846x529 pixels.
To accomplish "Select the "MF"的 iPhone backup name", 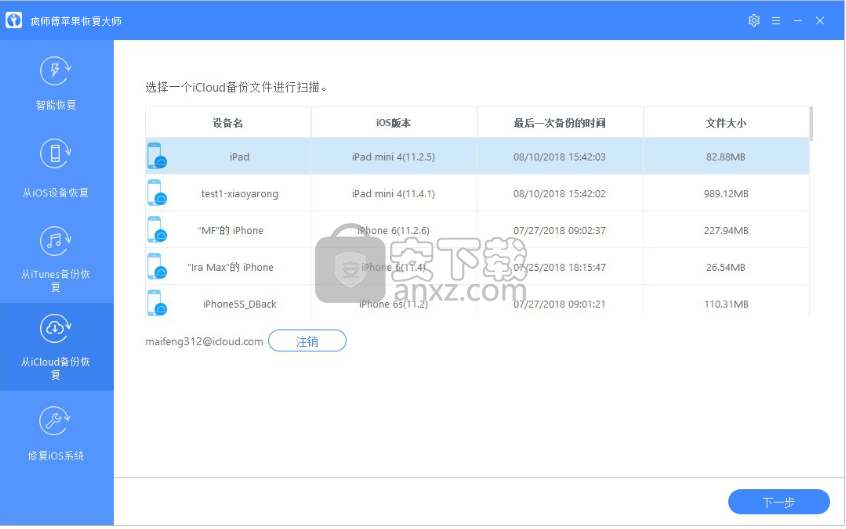I will click(231, 230).
